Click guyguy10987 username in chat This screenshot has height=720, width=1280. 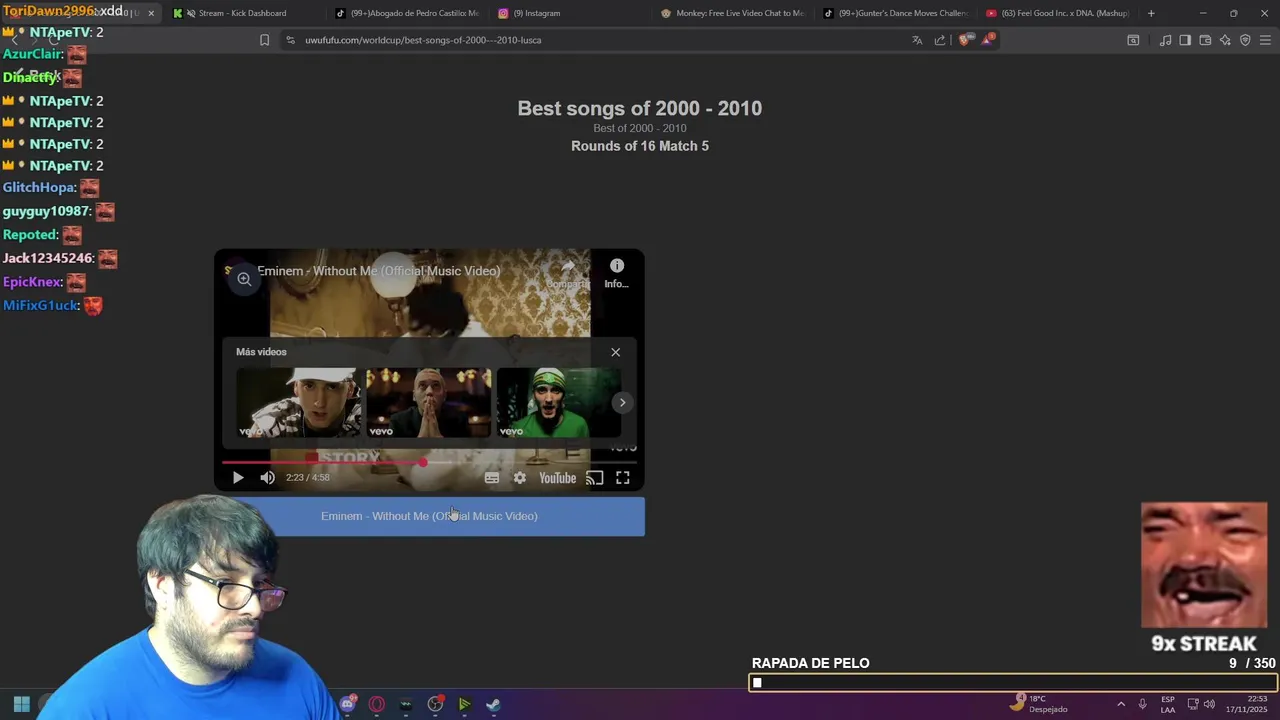coord(47,212)
